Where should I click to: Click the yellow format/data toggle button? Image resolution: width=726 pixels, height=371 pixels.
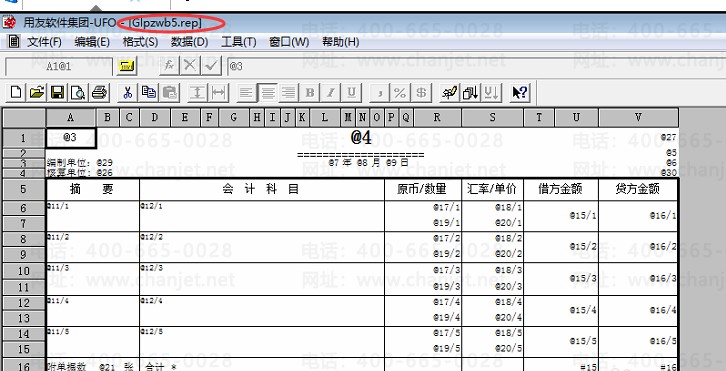click(126, 66)
